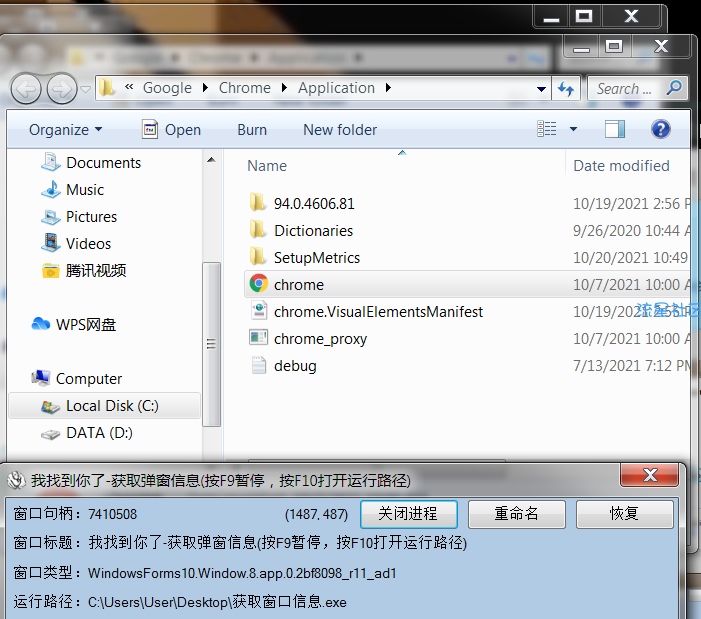Viewport: 701px width, 619px height.
Task: Open Pictures library in navigation pane
Action: pyautogui.click(x=79, y=217)
